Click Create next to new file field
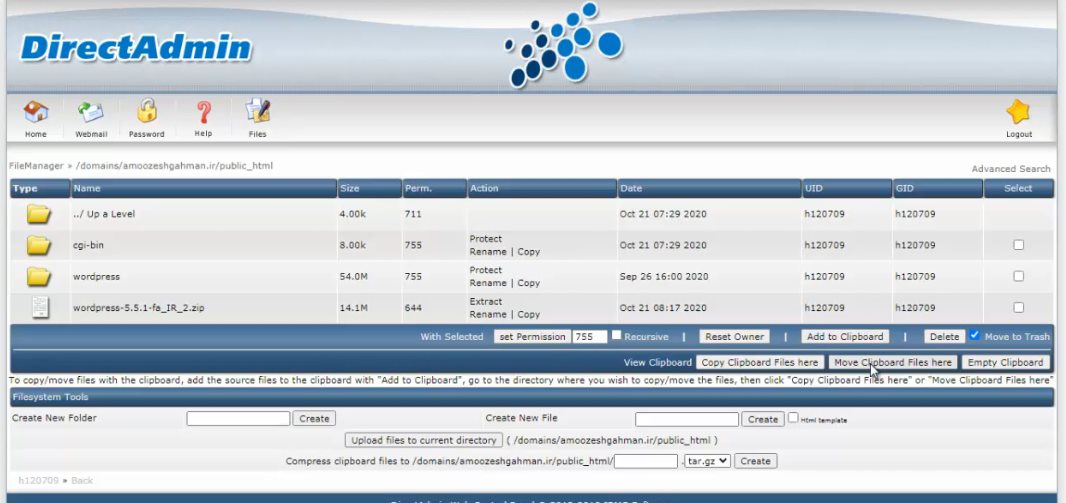 pos(763,419)
